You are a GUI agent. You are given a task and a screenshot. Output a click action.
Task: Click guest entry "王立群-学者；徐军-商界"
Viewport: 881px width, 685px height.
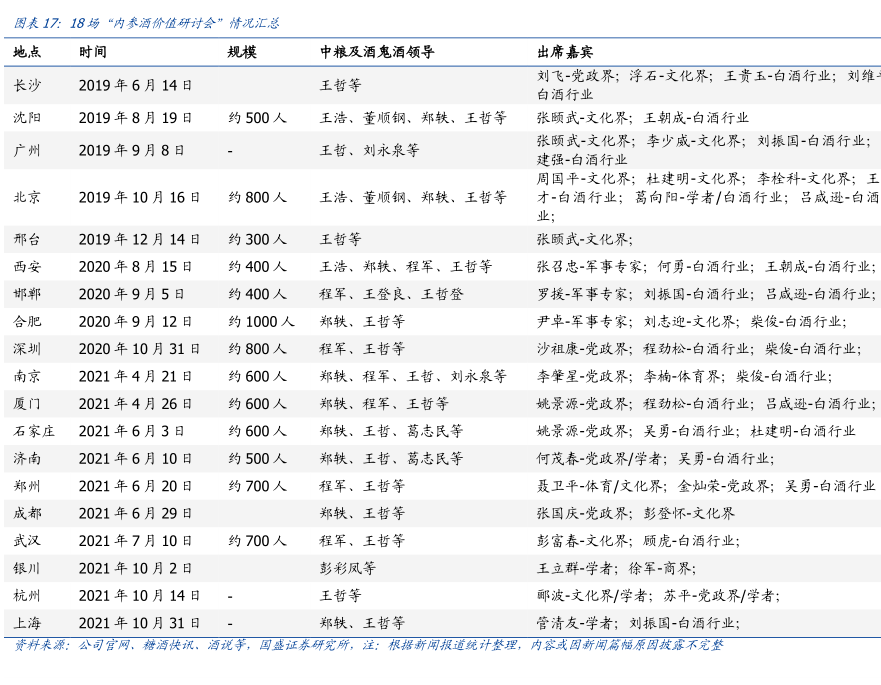click(x=616, y=568)
